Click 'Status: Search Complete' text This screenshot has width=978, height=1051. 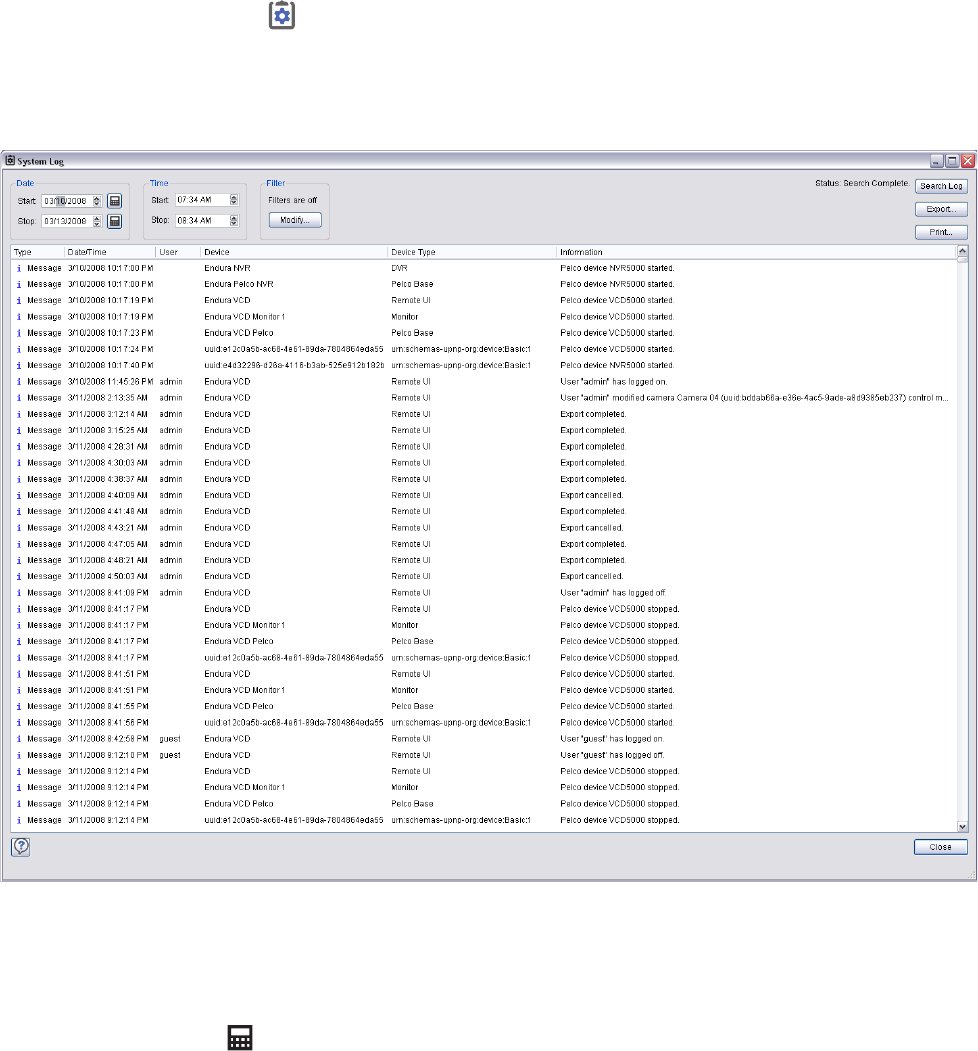[x=862, y=183]
